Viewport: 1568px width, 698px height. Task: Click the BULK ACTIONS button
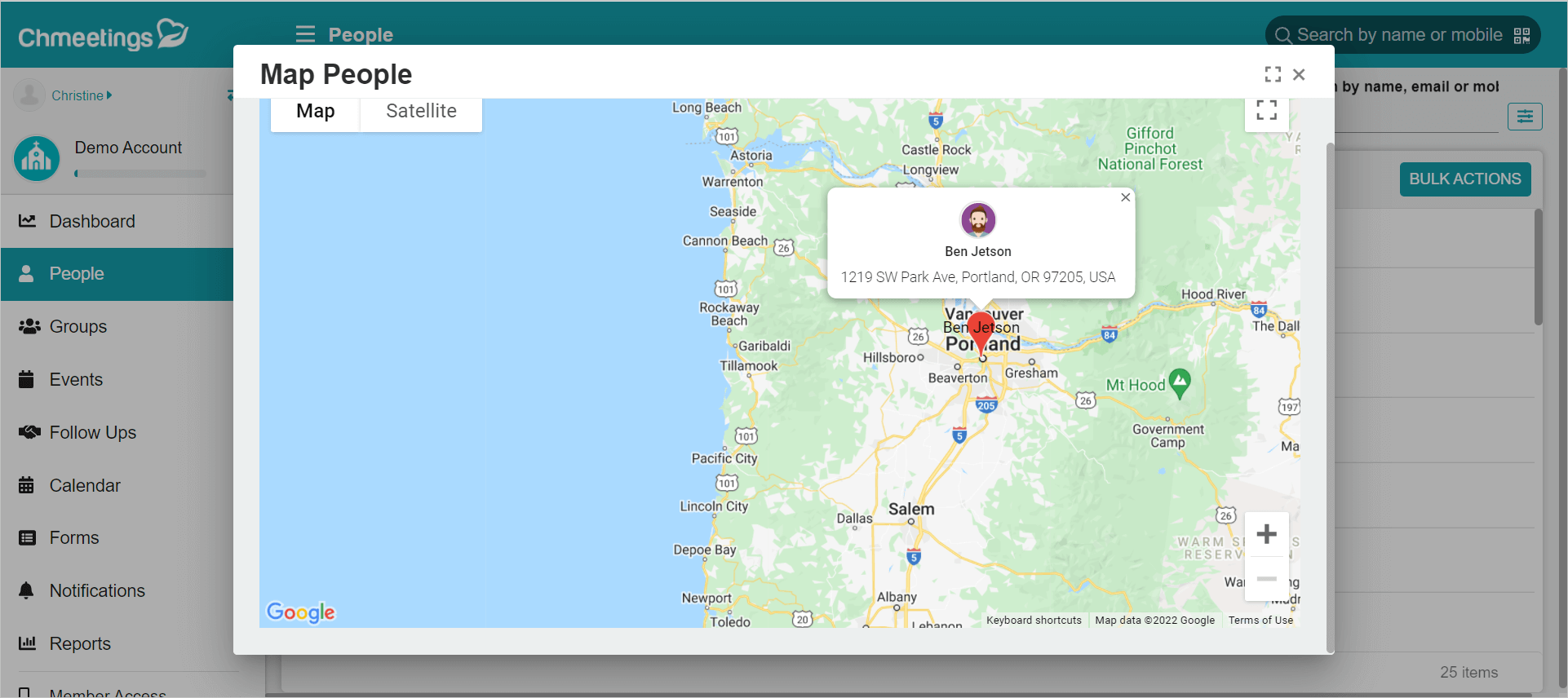[x=1465, y=179]
